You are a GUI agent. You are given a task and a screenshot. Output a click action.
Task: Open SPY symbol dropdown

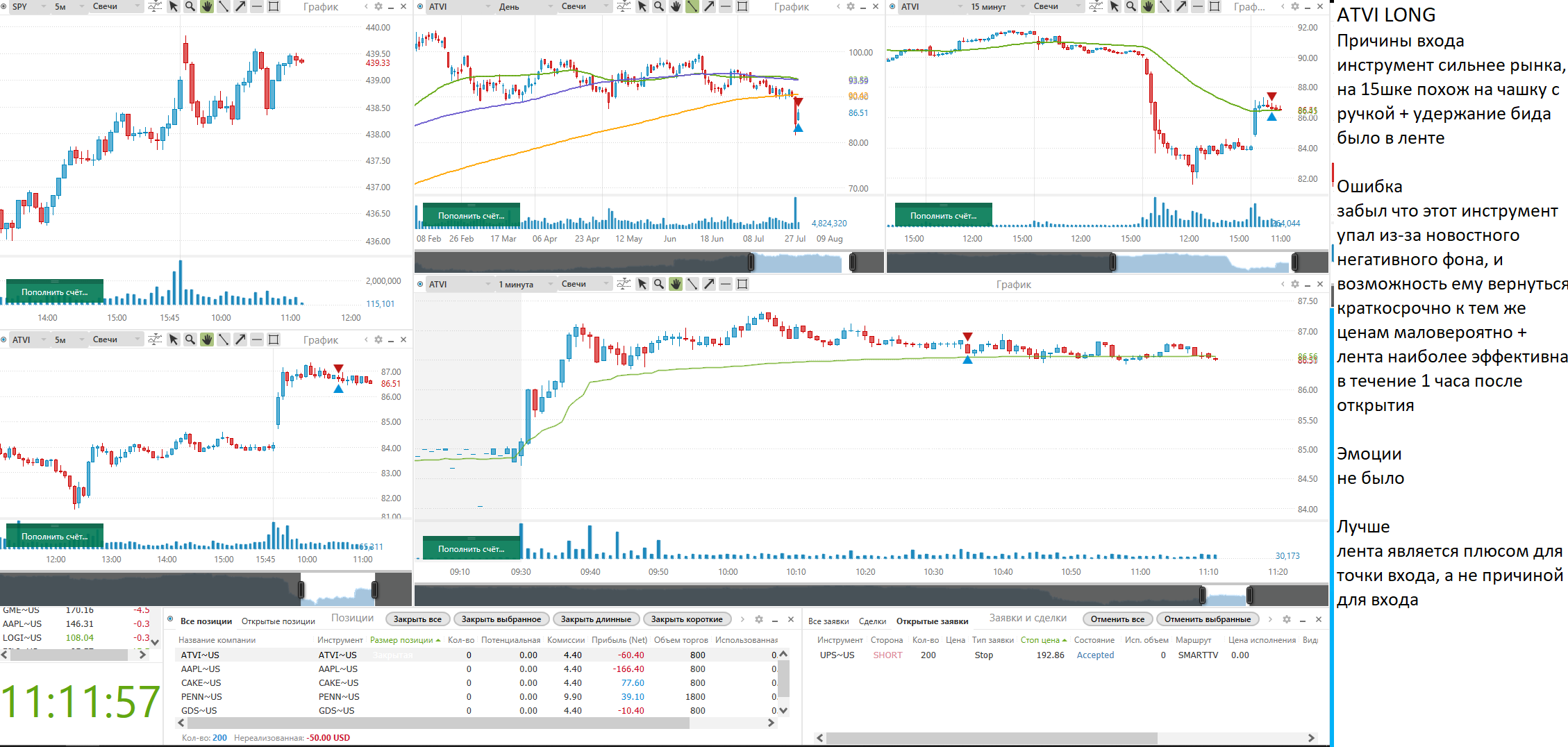[x=28, y=6]
